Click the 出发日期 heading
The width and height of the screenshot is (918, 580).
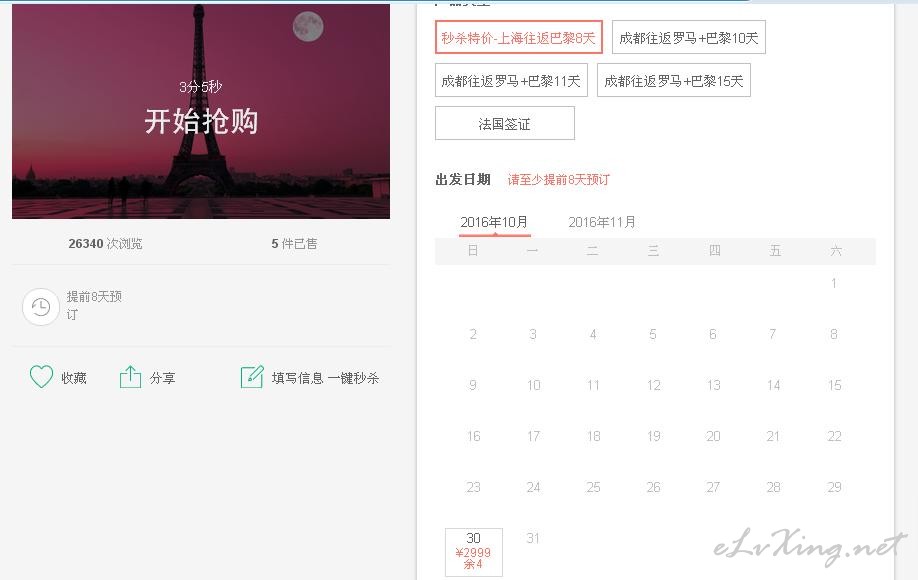(463, 180)
